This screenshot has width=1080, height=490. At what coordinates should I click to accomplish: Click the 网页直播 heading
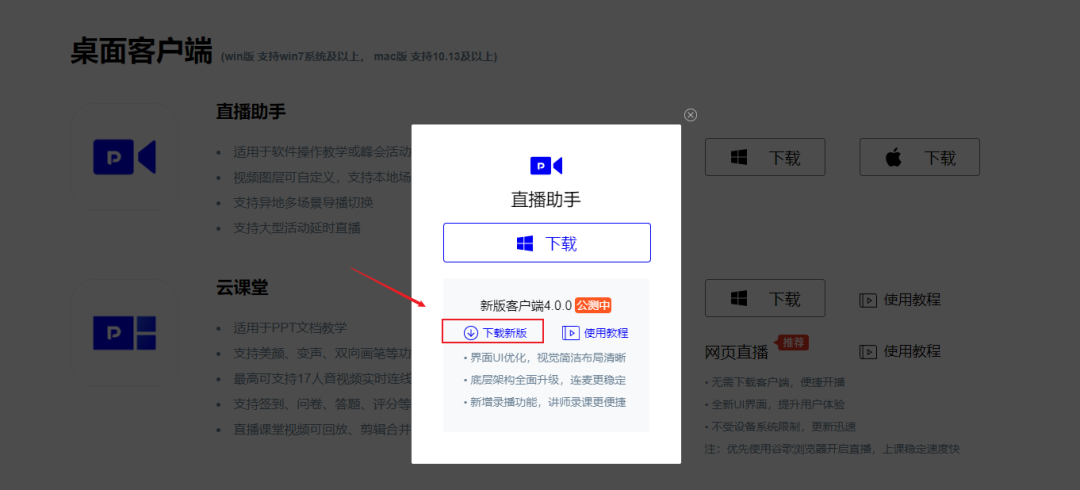tap(737, 352)
